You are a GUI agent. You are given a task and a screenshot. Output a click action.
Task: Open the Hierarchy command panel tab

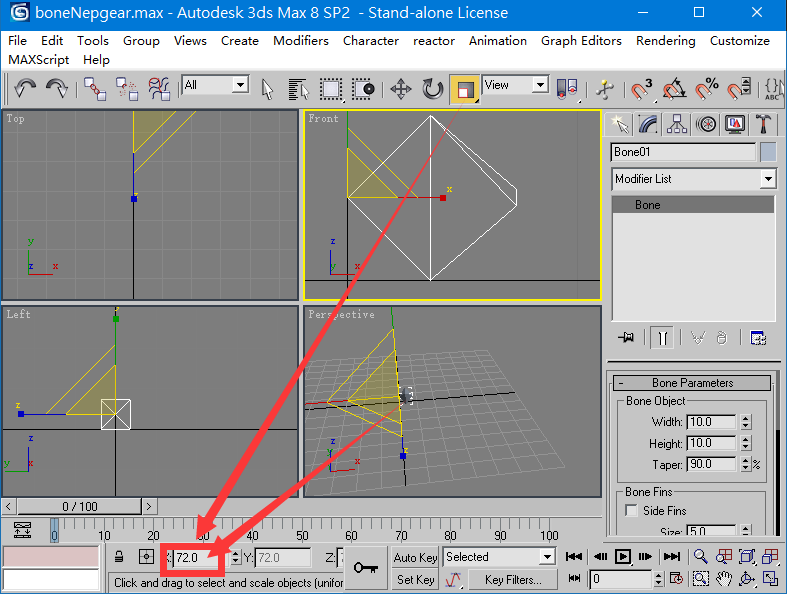pos(678,124)
